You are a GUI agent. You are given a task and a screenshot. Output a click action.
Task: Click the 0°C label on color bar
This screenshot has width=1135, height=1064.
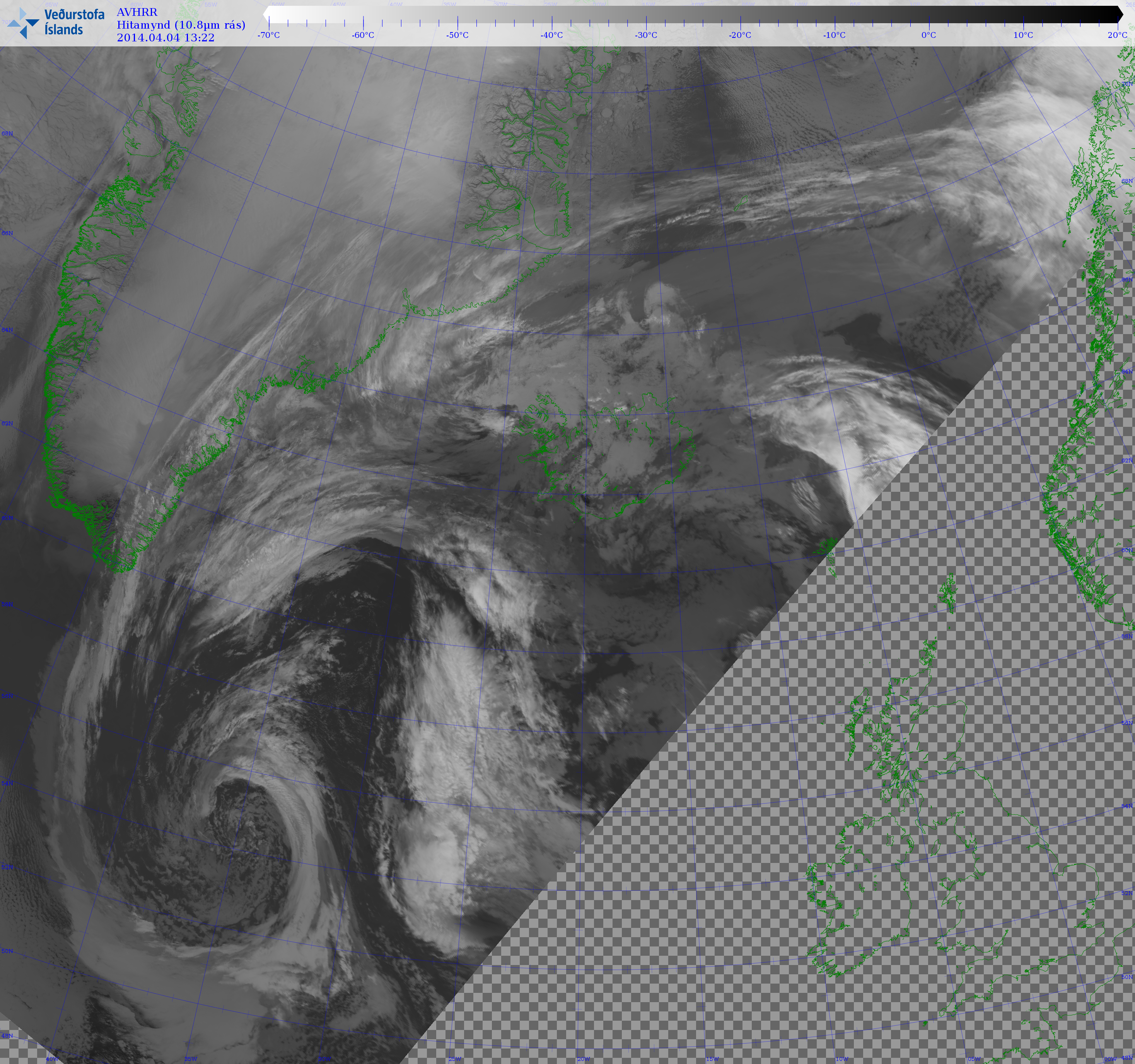[929, 36]
